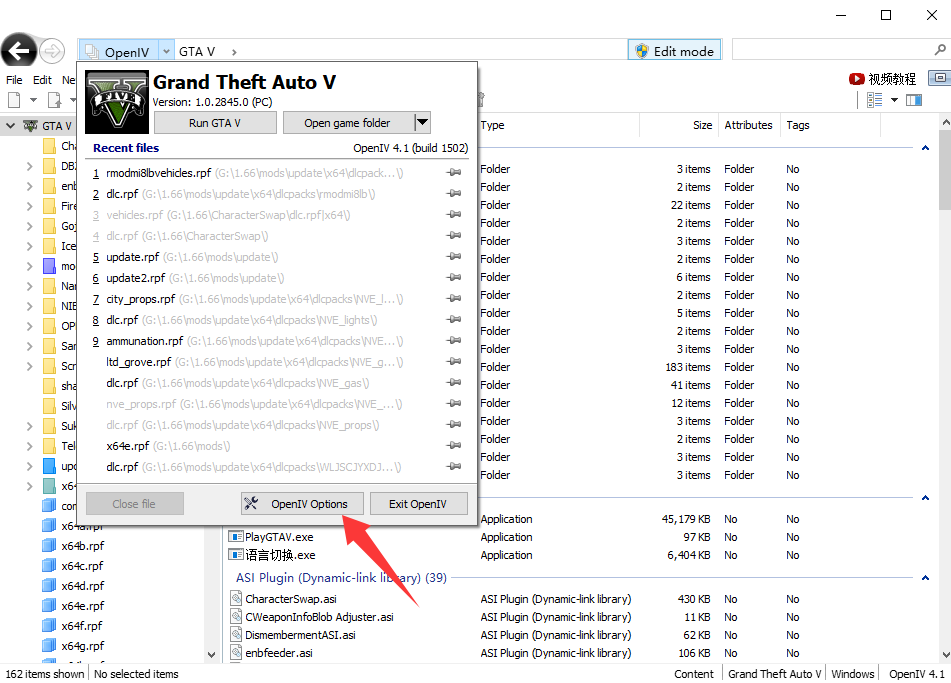Collapse the group containing PlayGTAV.exe
Image resolution: width=951 pixels, height=683 pixels.
point(925,498)
